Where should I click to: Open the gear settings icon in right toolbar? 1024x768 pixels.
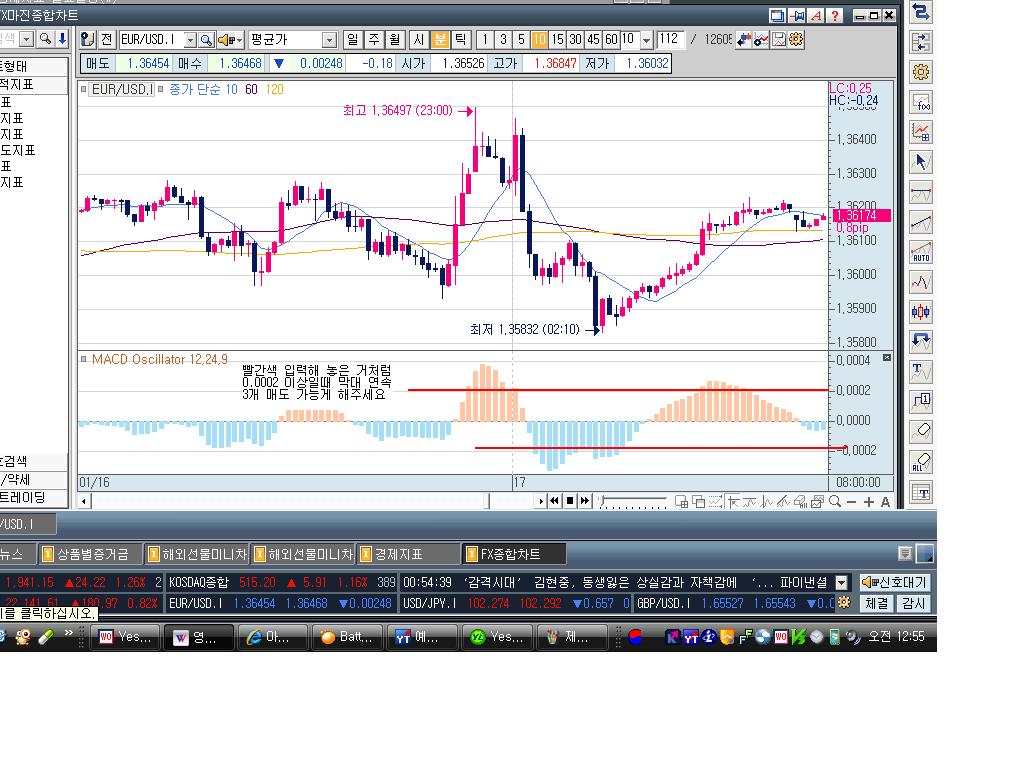click(921, 72)
